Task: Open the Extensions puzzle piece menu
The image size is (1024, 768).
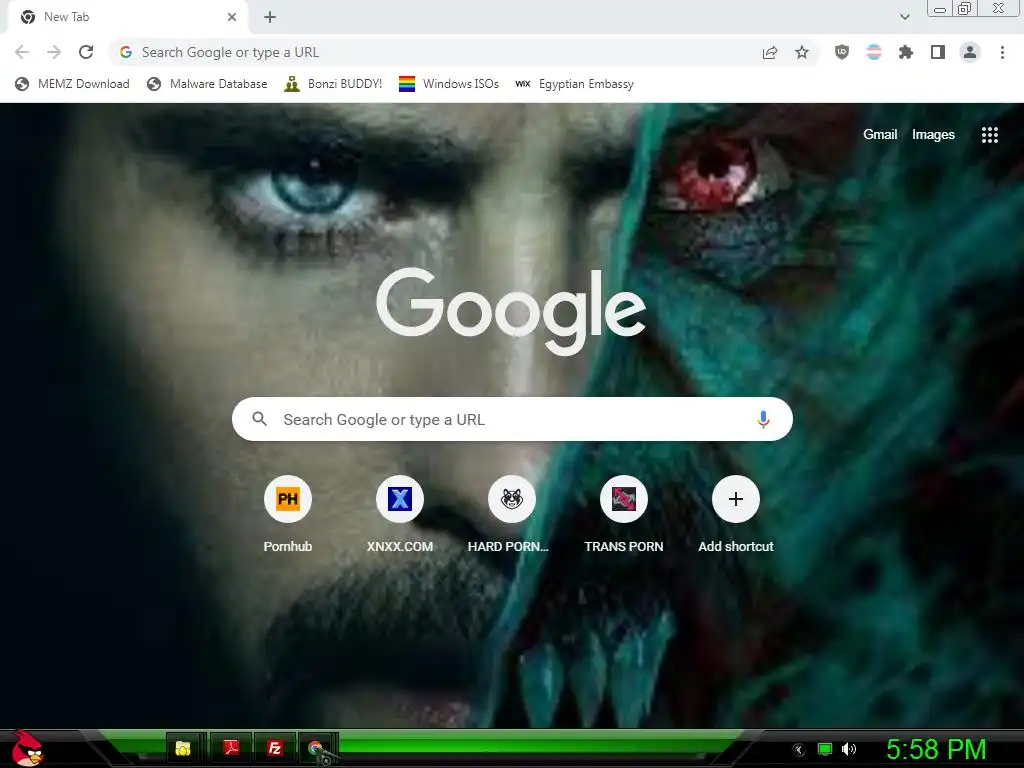Action: coord(906,52)
